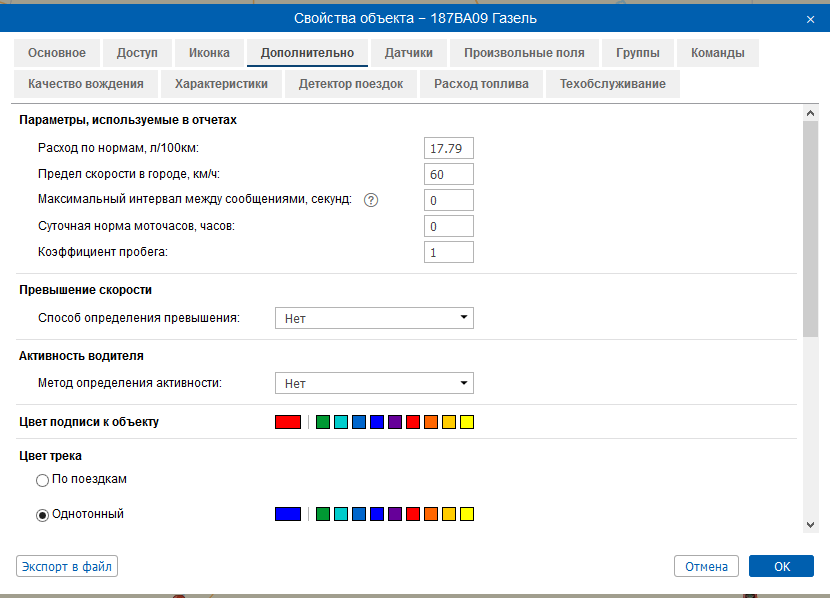The image size is (830, 598).
Task: Click the current red label color box
Action: (288, 422)
